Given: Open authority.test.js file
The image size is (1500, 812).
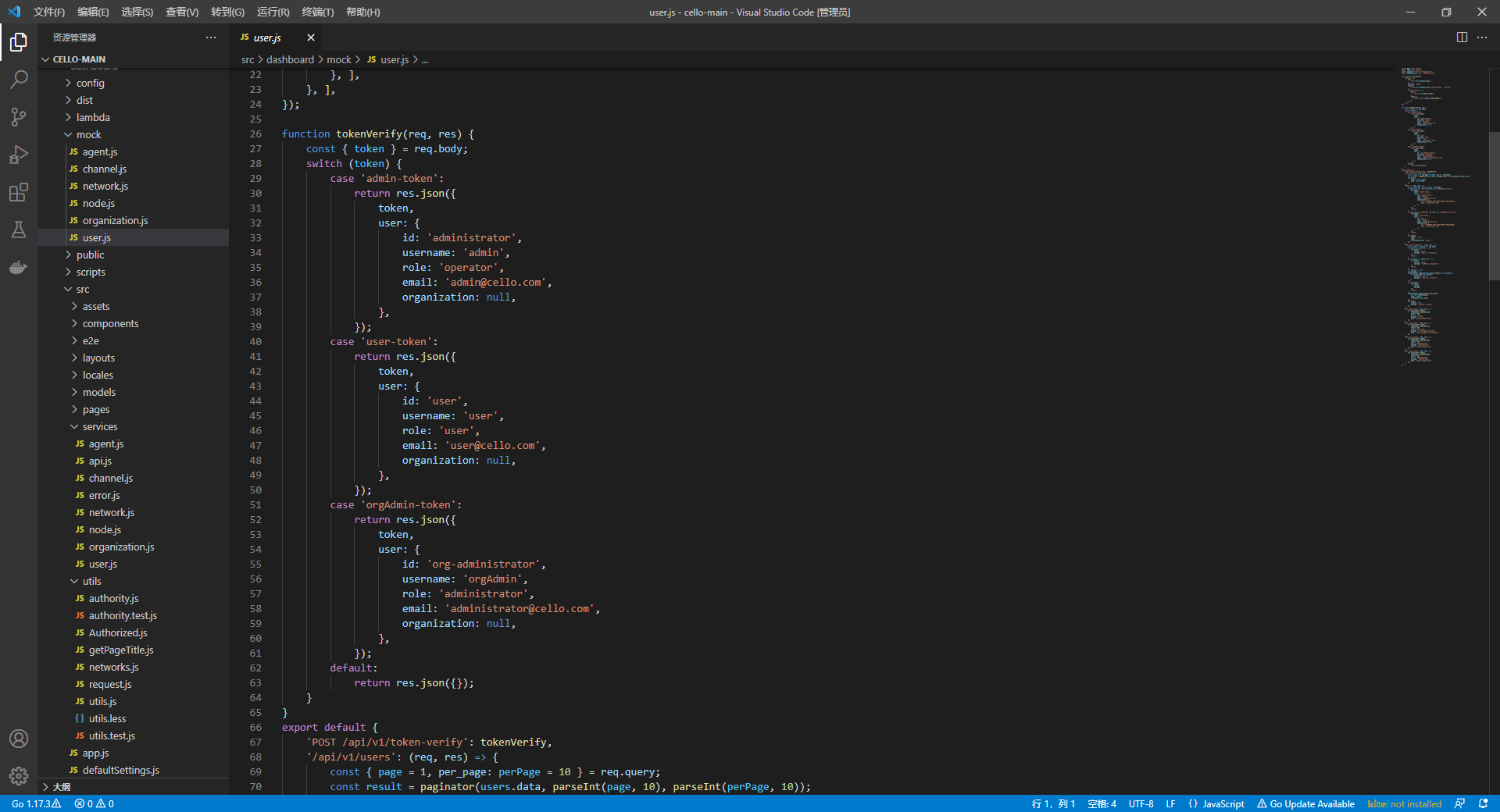Looking at the screenshot, I should coord(133,615).
